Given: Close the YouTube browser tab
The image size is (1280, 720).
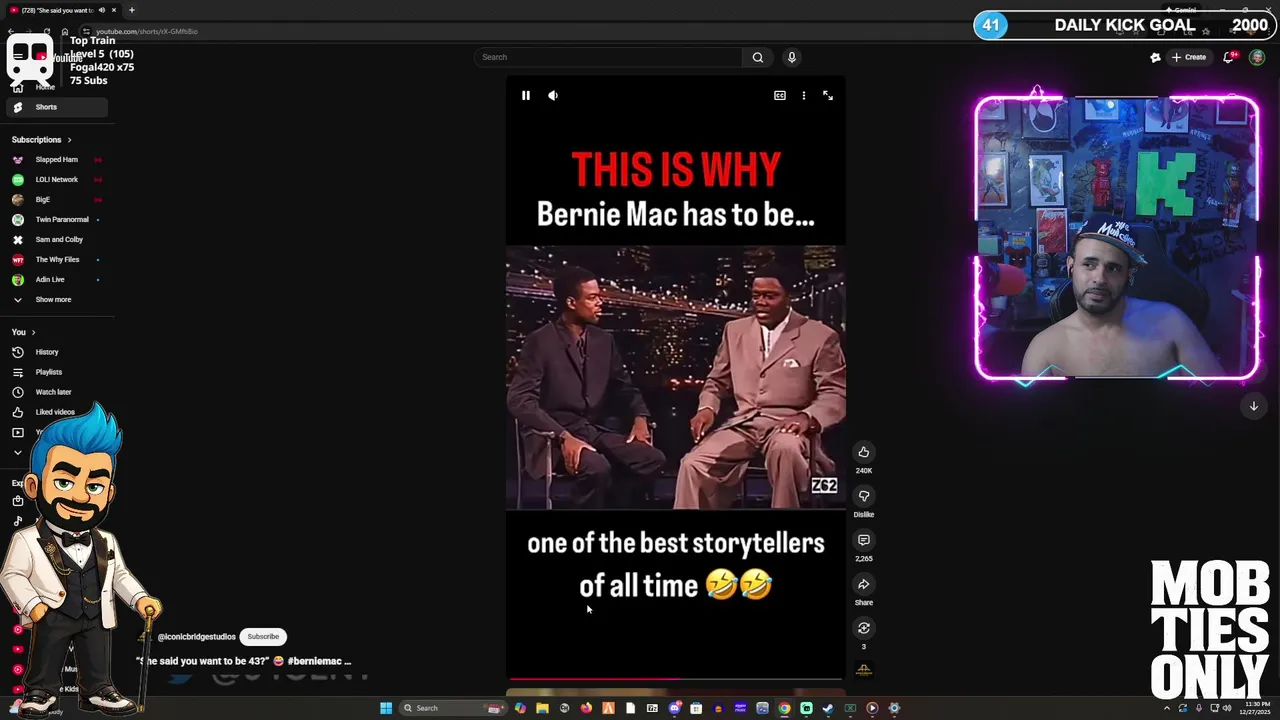Looking at the screenshot, I should click(114, 10).
